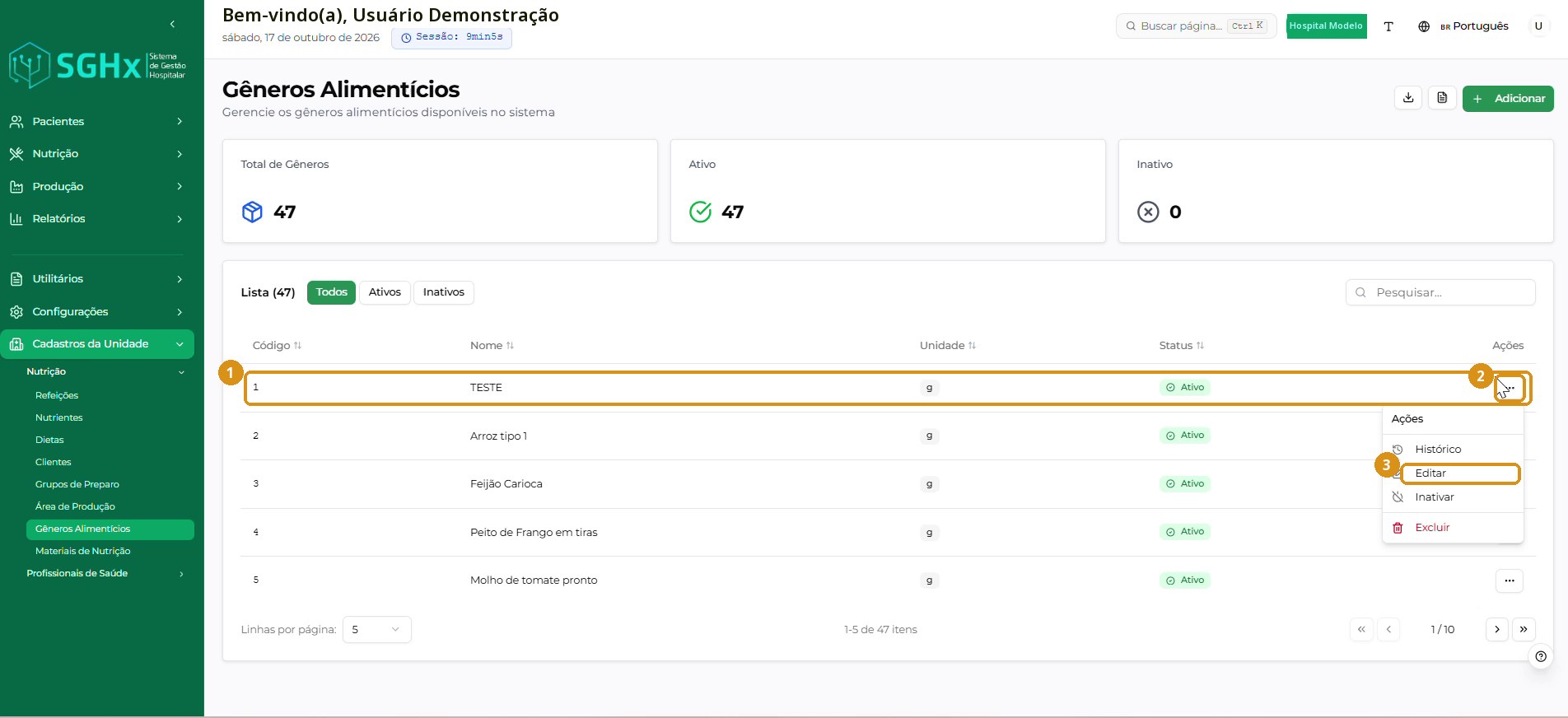The width and height of the screenshot is (1568, 718).
Task: Click the font size T icon
Action: tap(1388, 26)
